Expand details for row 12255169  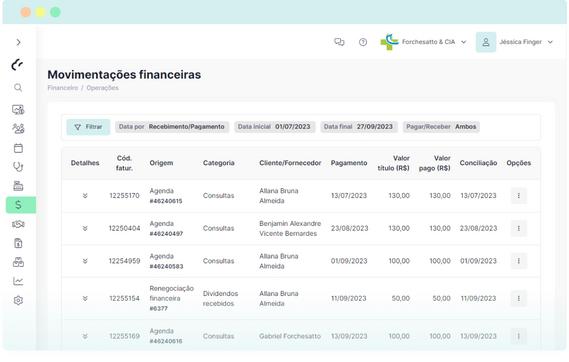[x=85, y=336]
